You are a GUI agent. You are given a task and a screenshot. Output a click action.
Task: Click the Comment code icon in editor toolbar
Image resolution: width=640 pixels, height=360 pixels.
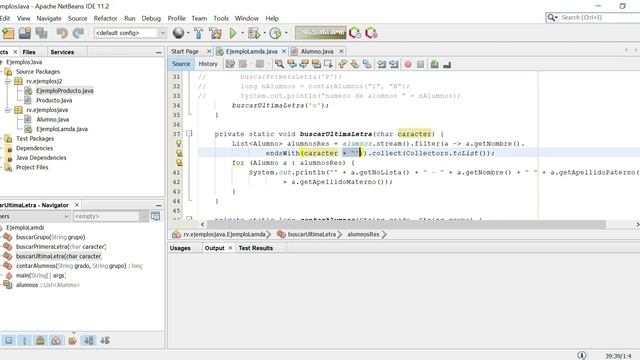pyautogui.click(x=434, y=64)
